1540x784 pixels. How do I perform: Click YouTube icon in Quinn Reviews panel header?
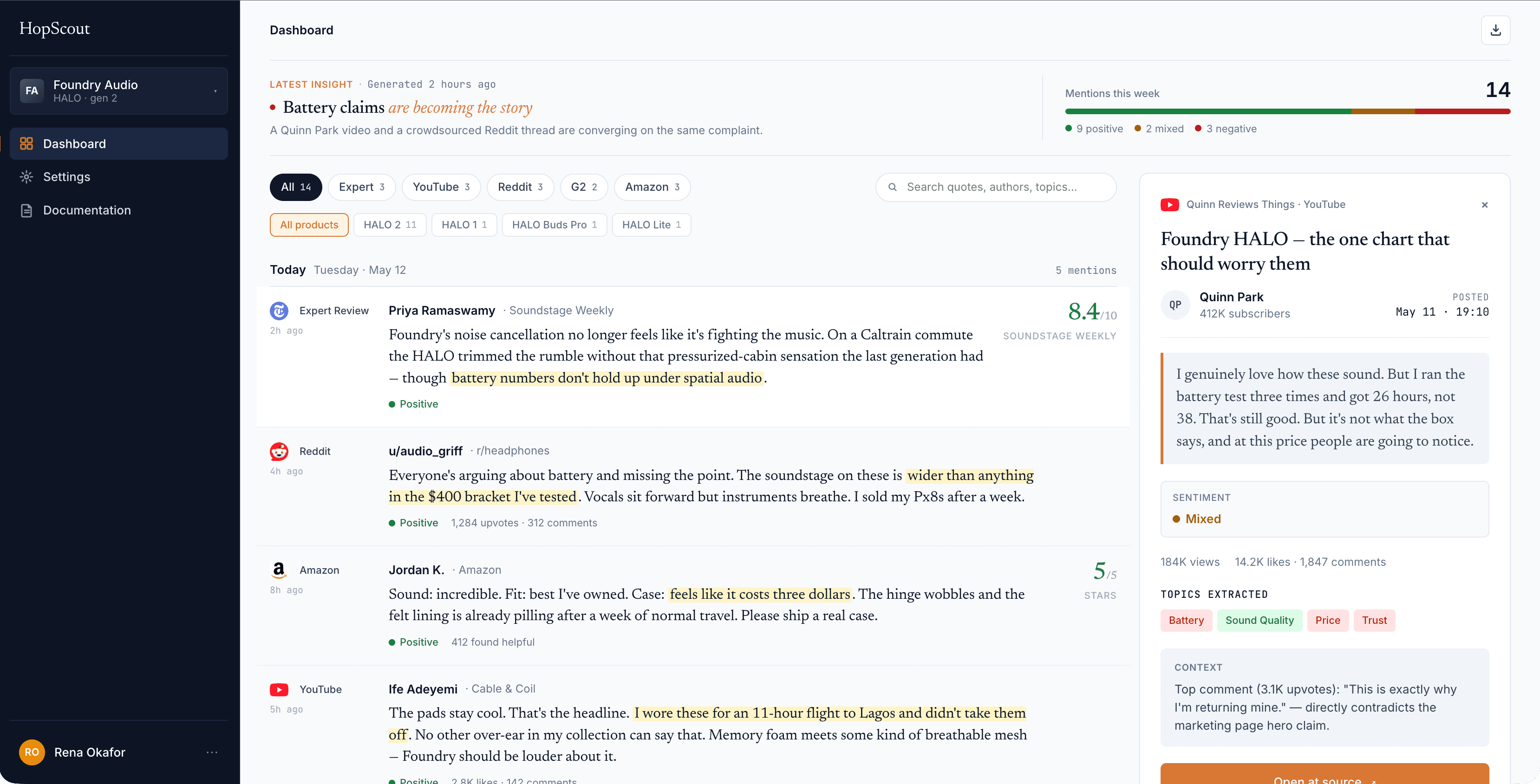click(1169, 204)
